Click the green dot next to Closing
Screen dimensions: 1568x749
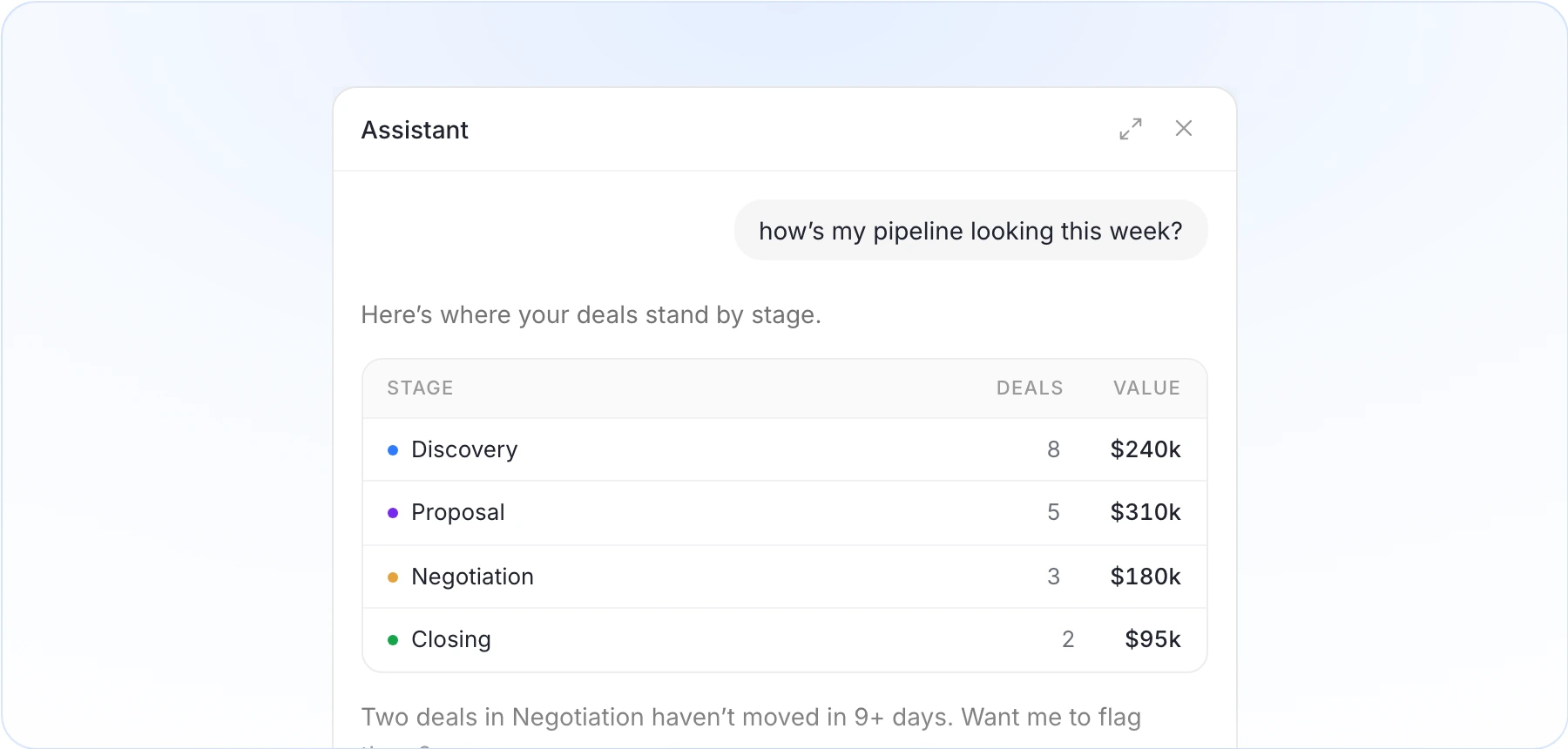coord(393,640)
